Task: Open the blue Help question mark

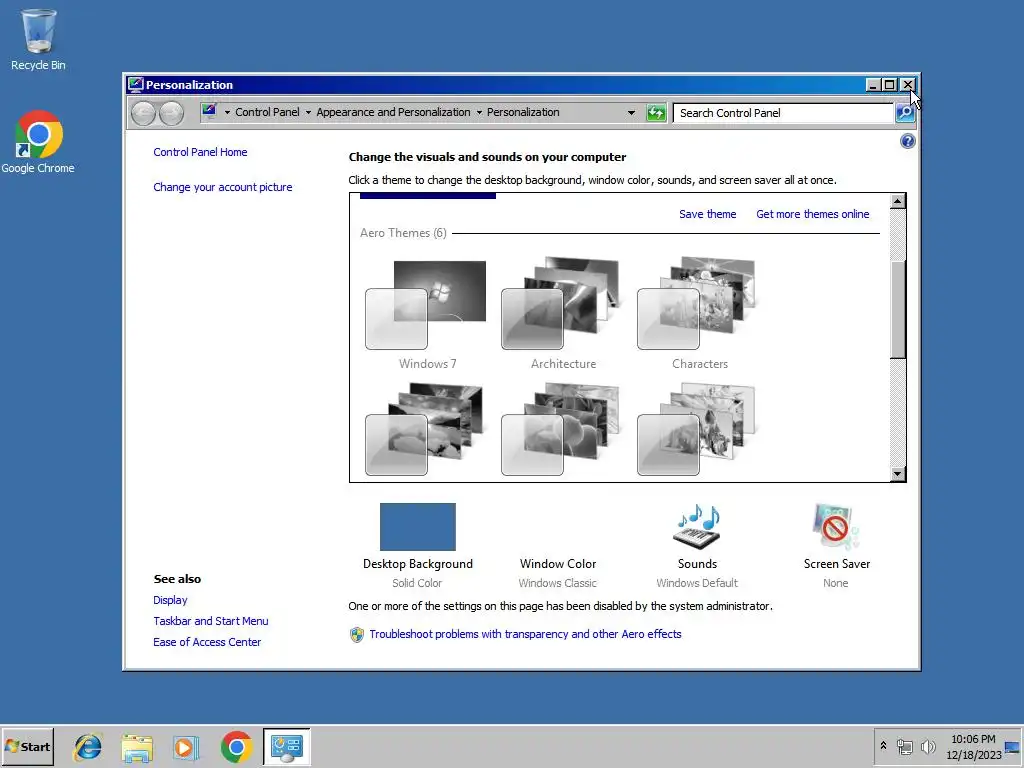Action: click(x=907, y=141)
